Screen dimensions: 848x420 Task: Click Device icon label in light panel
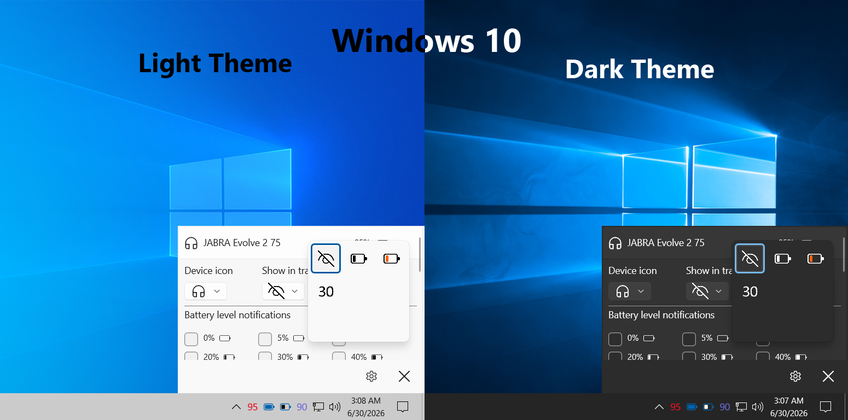209,270
